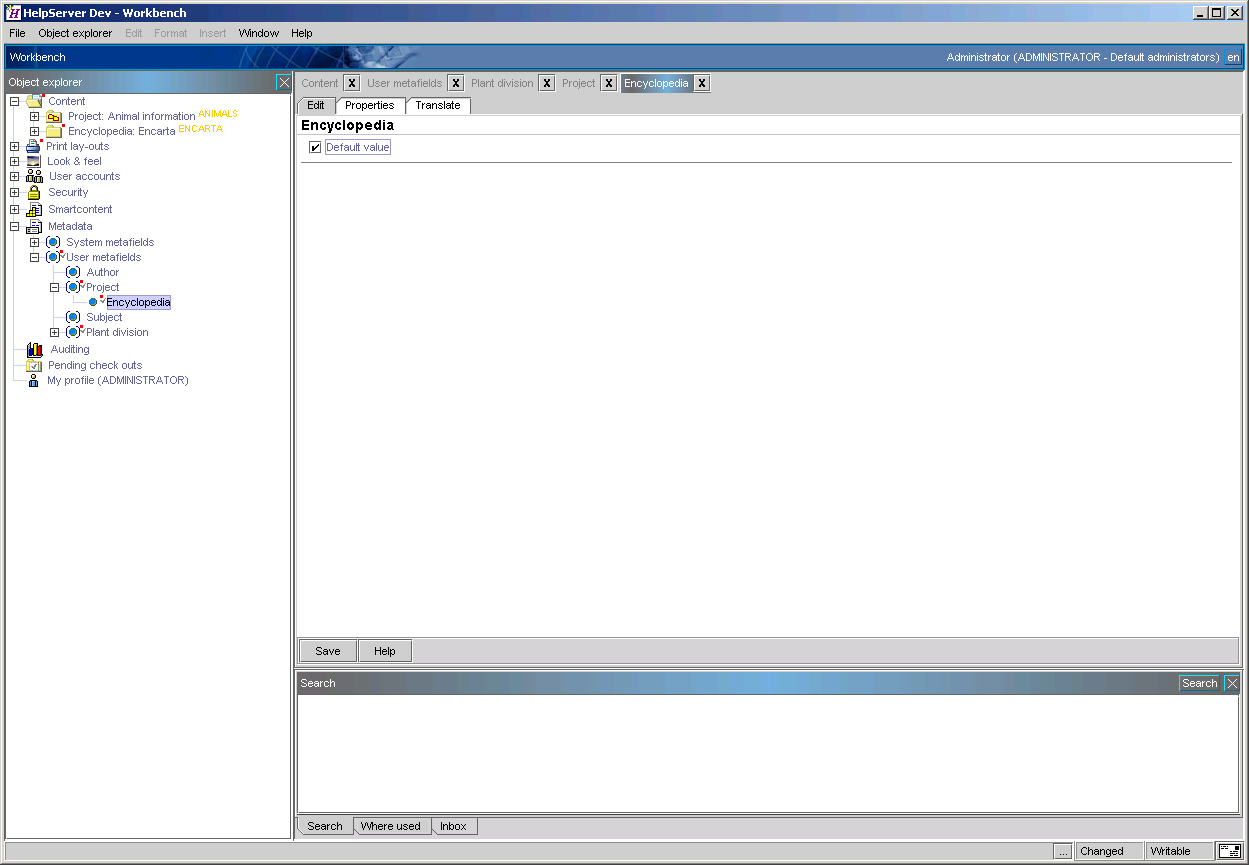Click the HelpServer application title icon

pyautogui.click(x=14, y=13)
